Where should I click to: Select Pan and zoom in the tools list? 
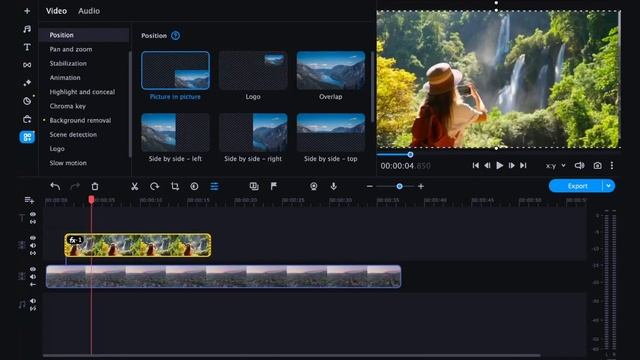click(71, 49)
